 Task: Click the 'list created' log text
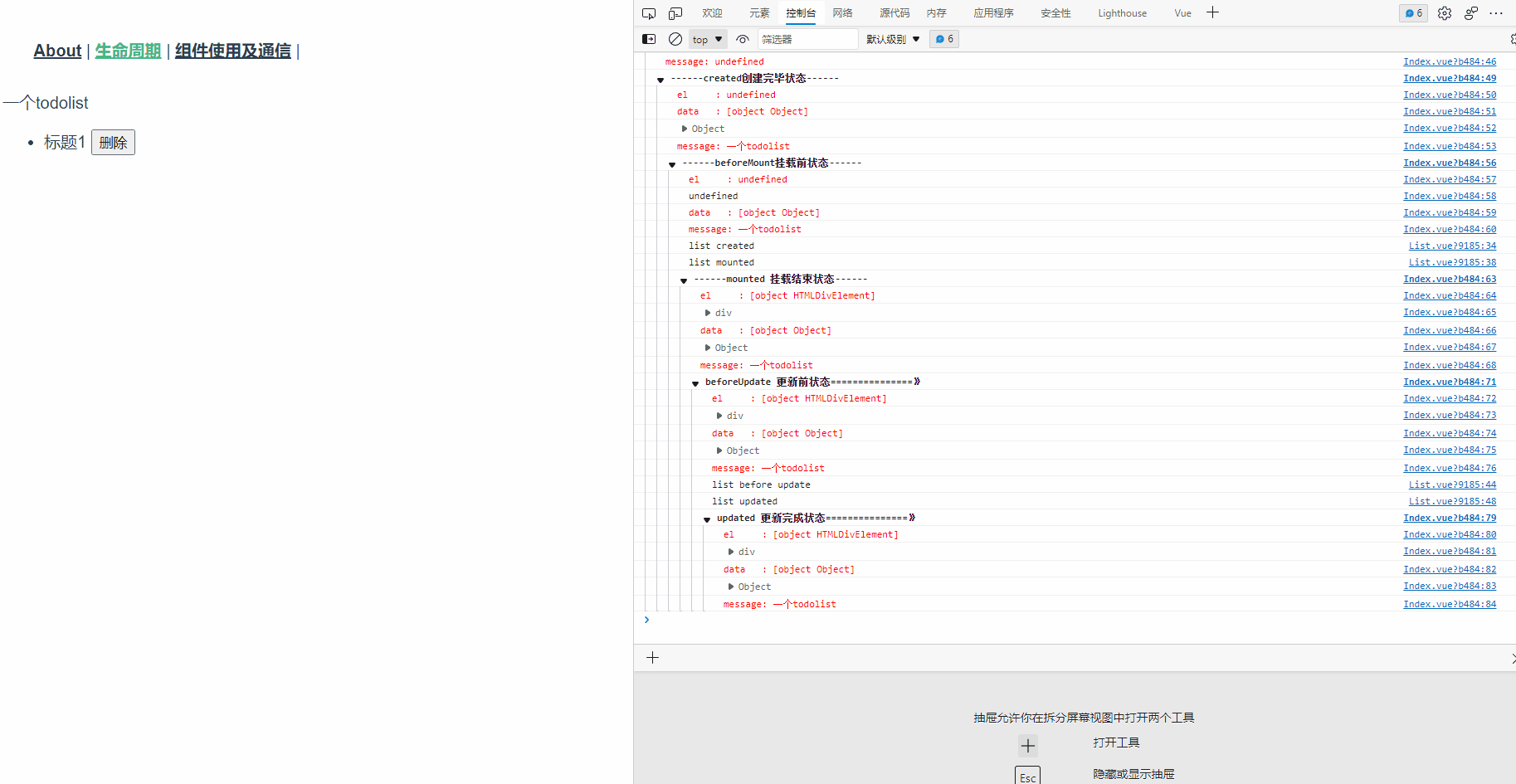click(721, 246)
